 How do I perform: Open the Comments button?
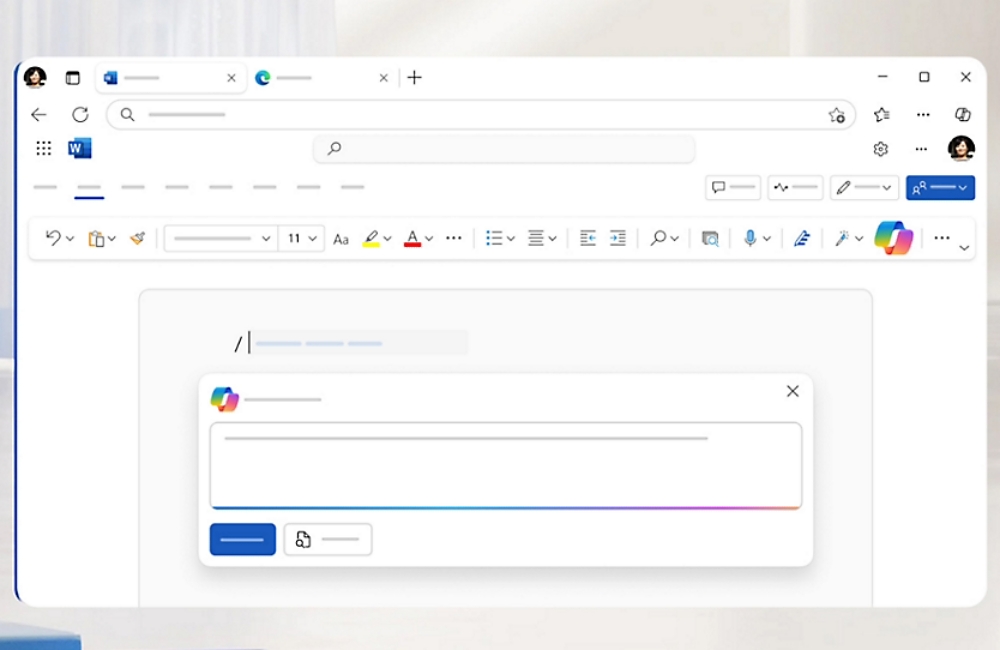click(x=733, y=188)
